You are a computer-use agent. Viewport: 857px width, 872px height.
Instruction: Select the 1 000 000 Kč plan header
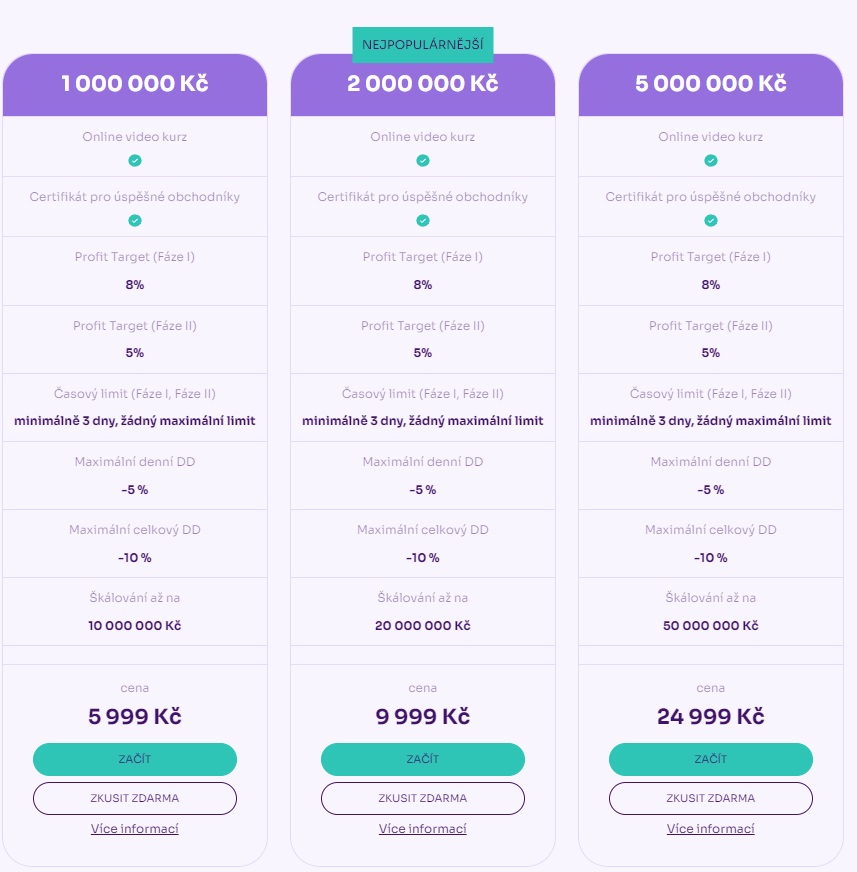click(135, 85)
